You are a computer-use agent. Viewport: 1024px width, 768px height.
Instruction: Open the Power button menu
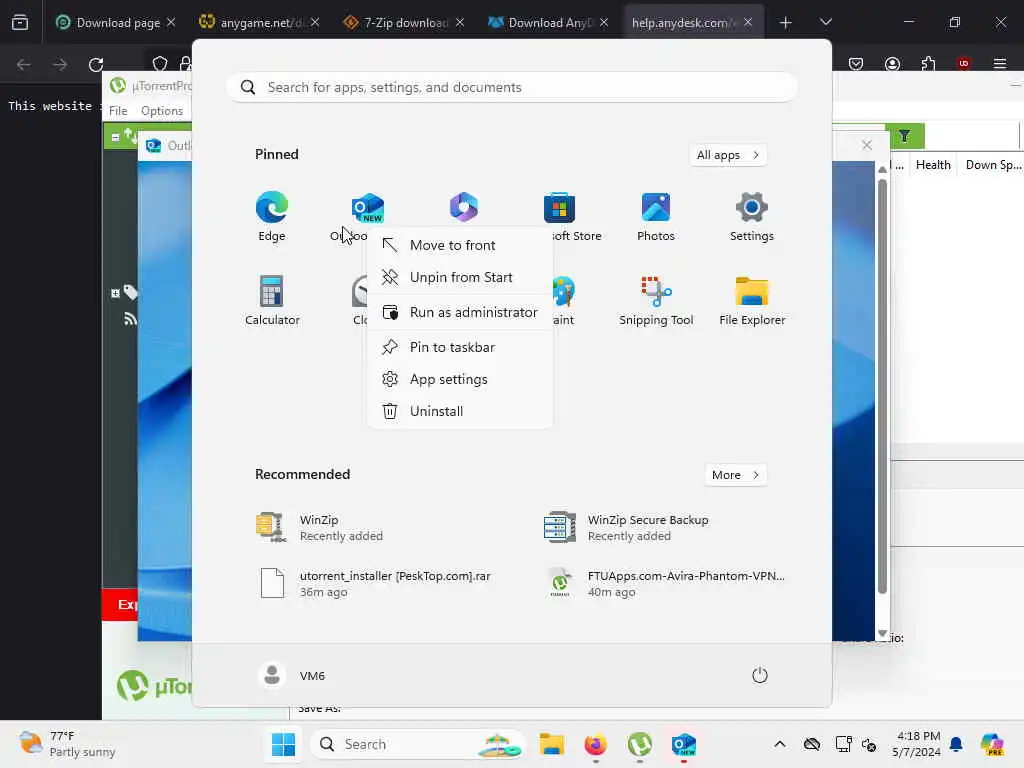tap(759, 675)
